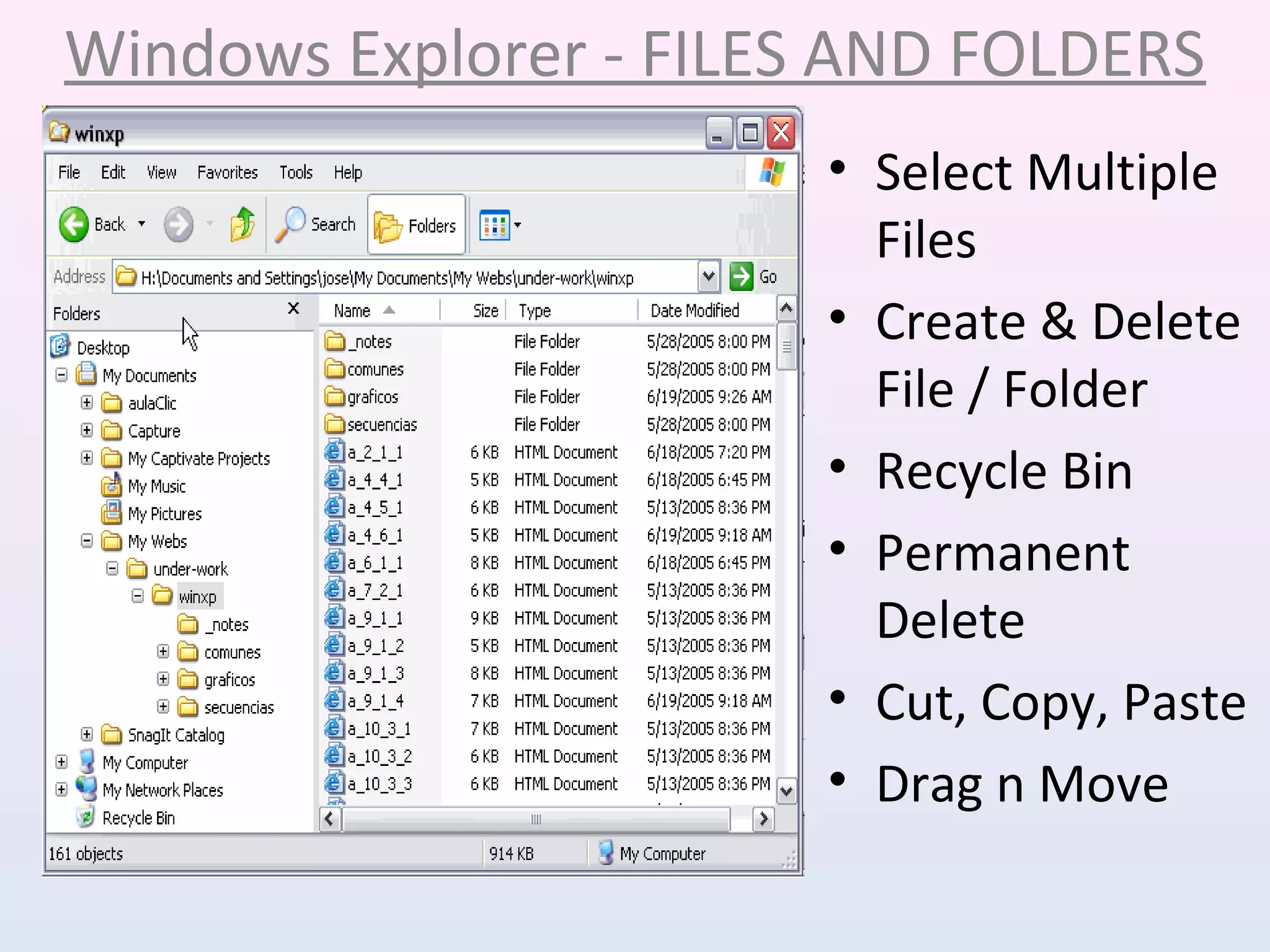The width and height of the screenshot is (1270, 952).
Task: Expand the SnagIt Catalog folder node
Action: pos(87,734)
